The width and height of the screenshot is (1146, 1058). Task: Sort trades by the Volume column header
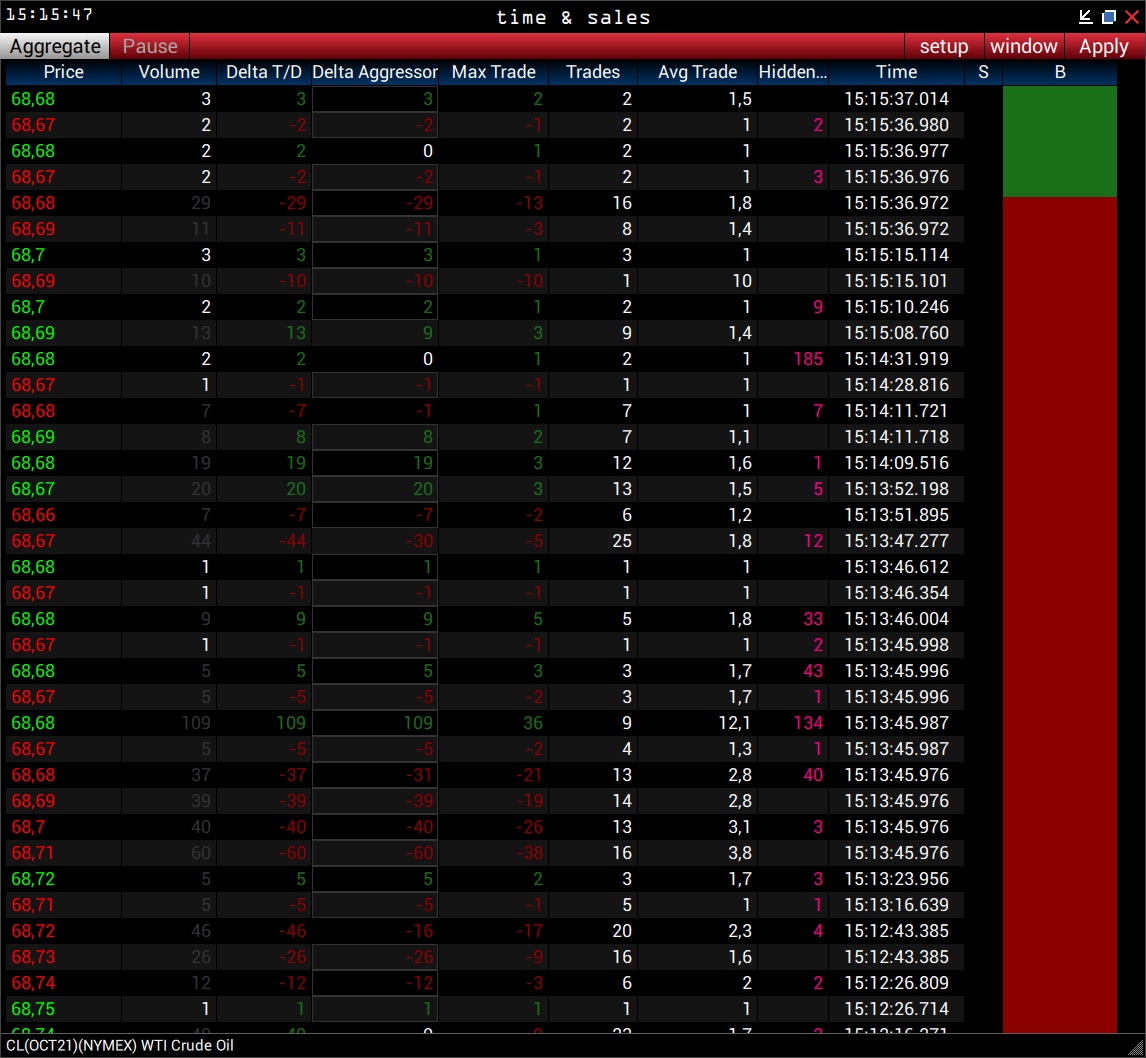168,71
